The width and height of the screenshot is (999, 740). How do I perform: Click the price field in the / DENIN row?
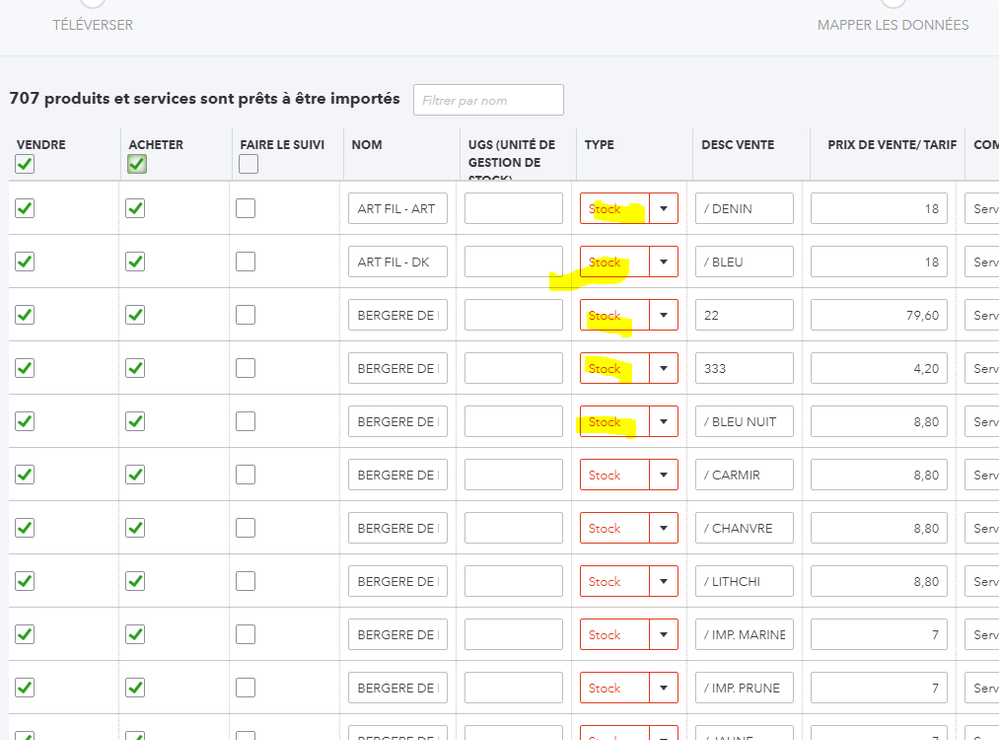point(879,208)
